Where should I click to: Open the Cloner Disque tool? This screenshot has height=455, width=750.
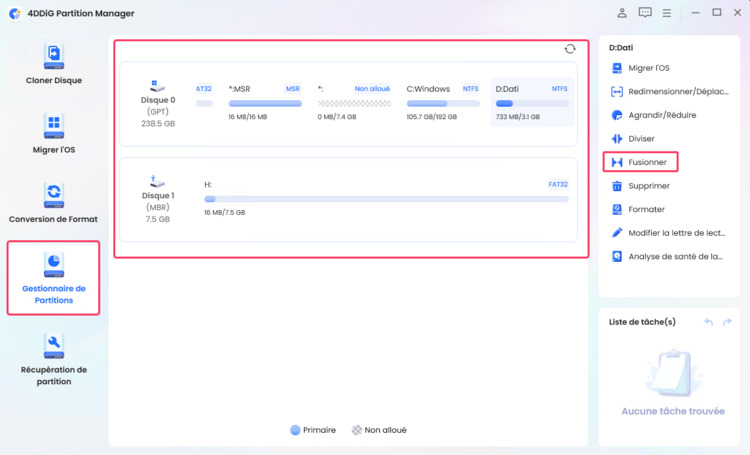coord(54,64)
